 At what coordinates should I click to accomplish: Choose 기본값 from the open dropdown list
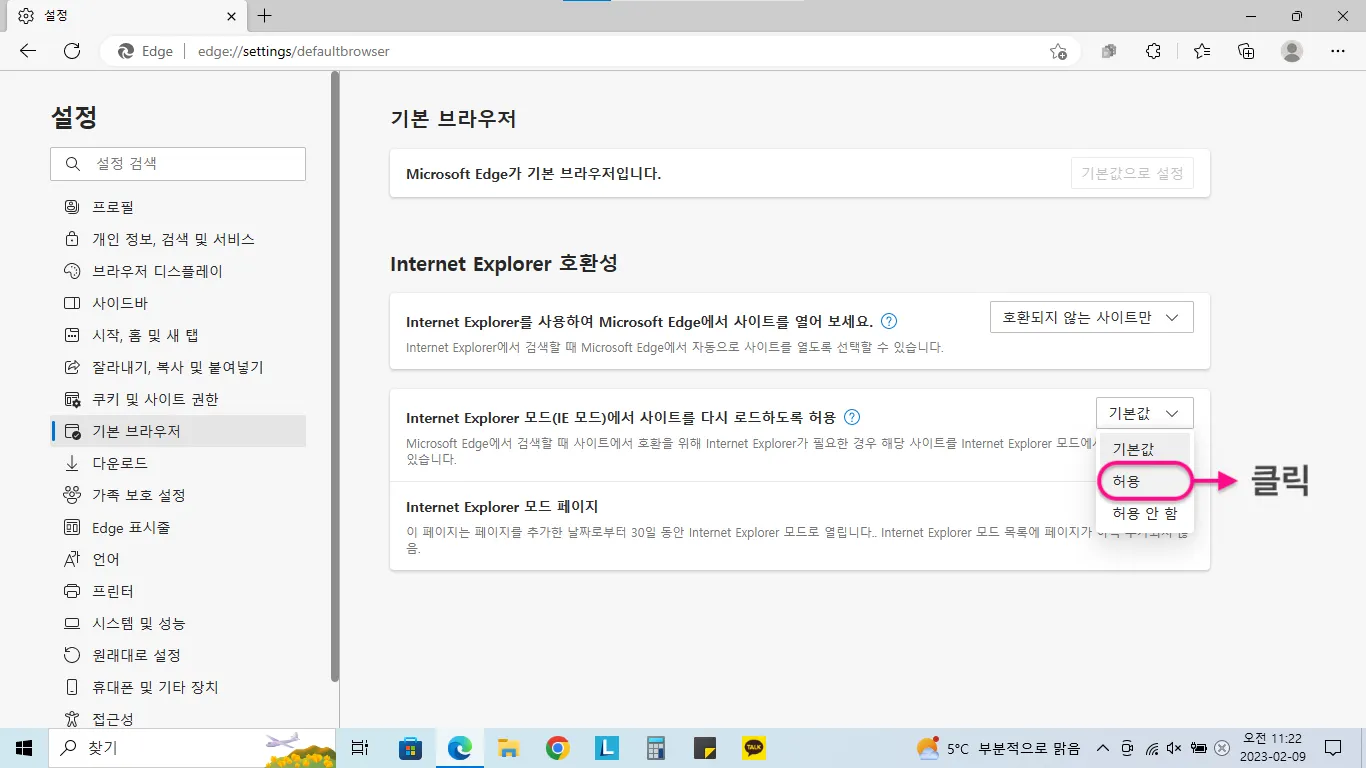(1145, 449)
